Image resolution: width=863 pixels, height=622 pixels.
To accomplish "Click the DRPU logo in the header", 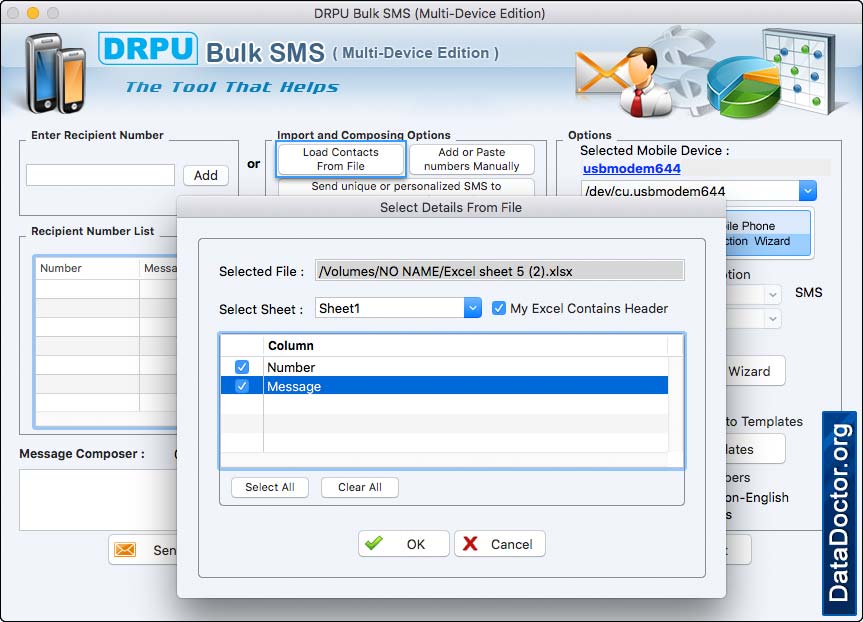I will [x=148, y=48].
